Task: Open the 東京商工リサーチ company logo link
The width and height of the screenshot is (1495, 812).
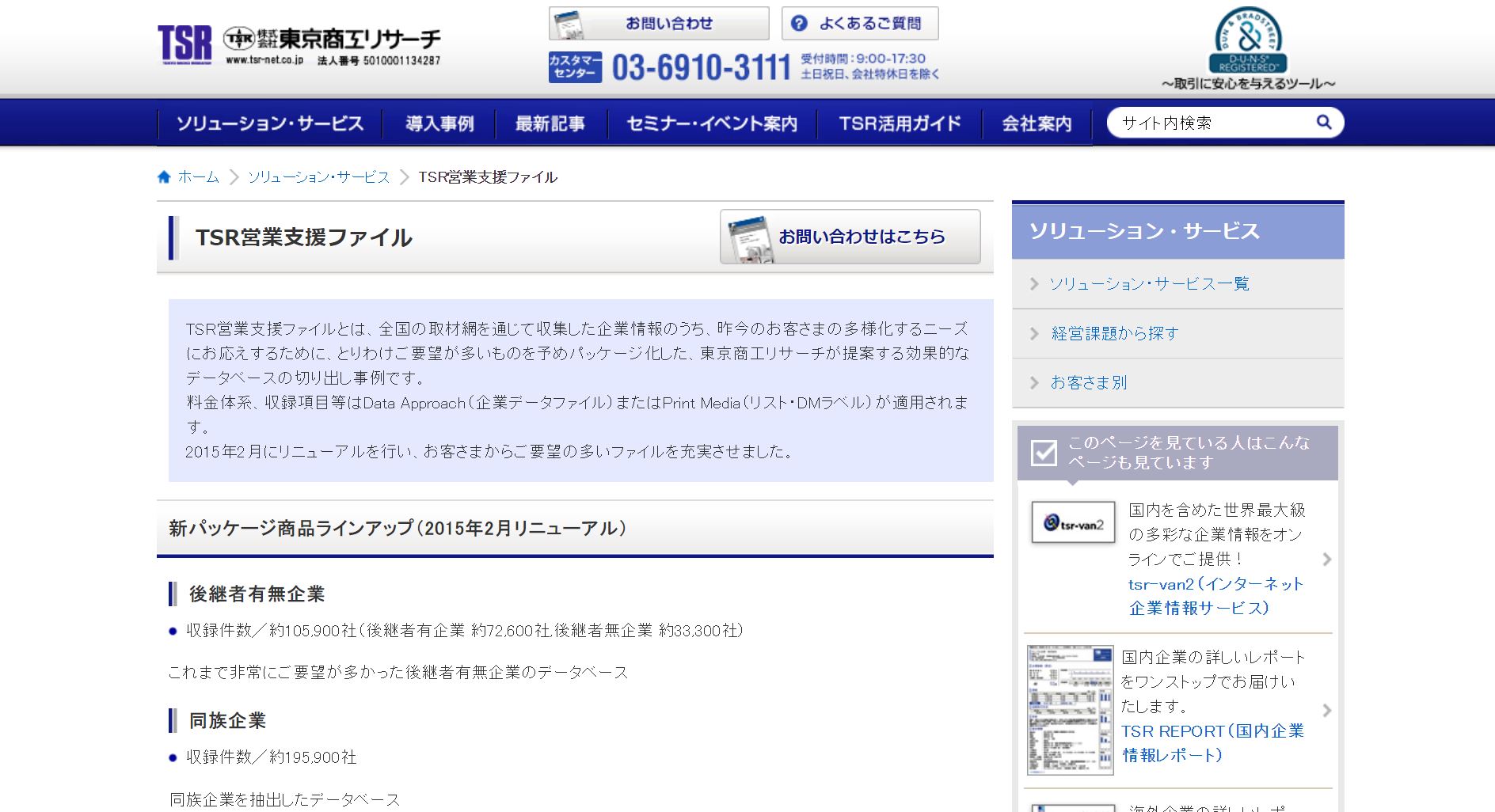Action: [332, 39]
